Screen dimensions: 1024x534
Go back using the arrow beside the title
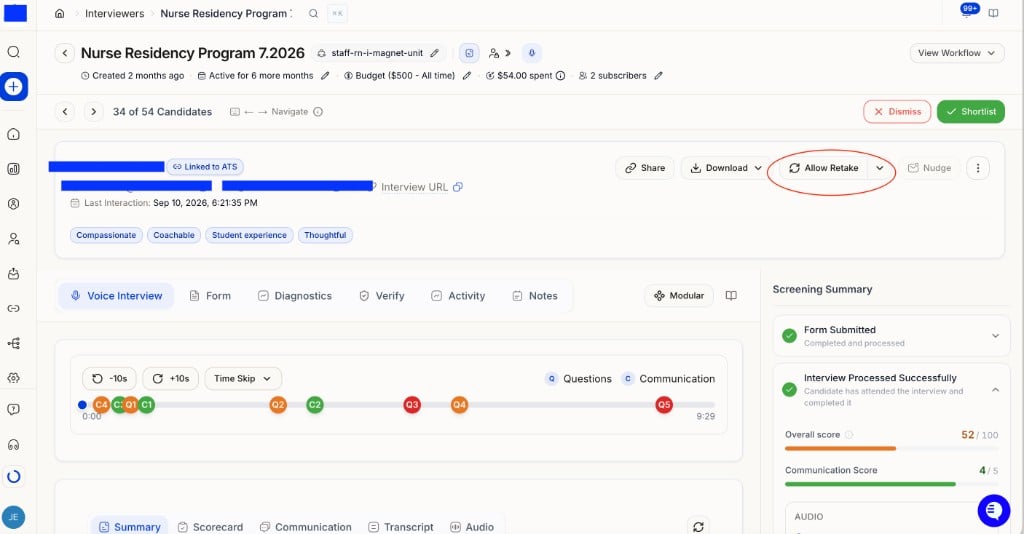64,53
